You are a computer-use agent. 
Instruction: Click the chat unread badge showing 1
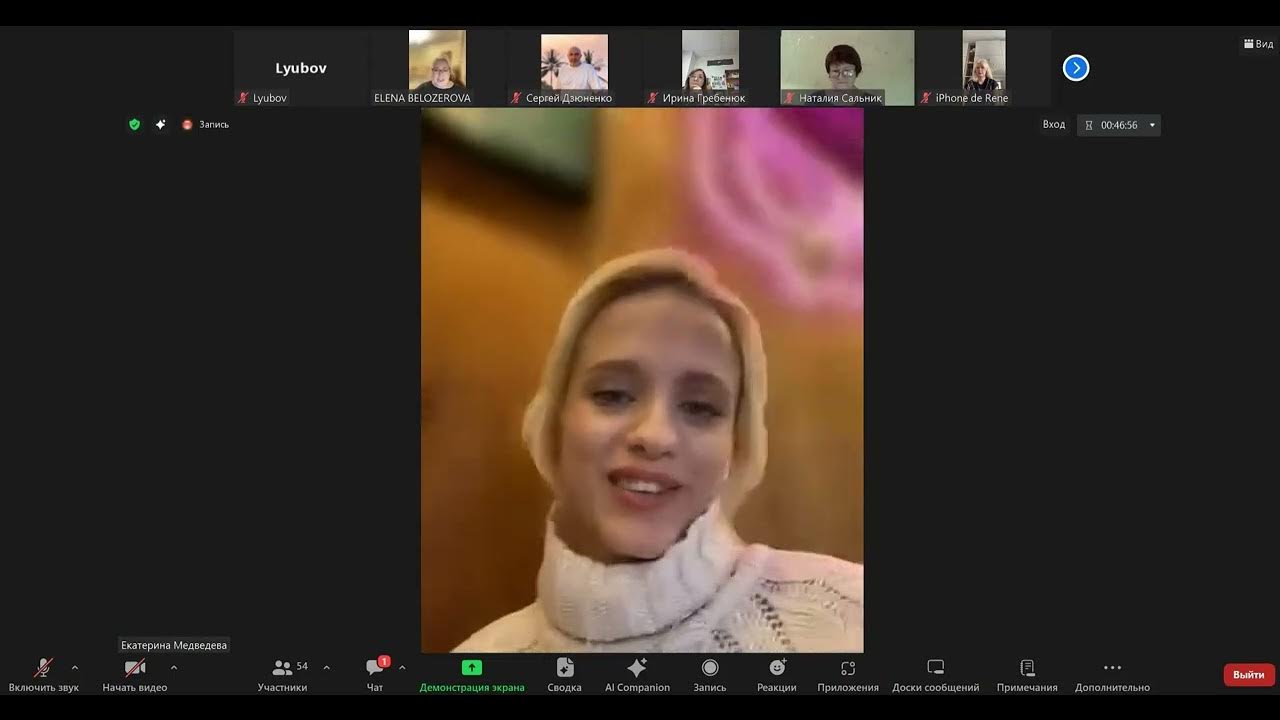[x=384, y=662]
